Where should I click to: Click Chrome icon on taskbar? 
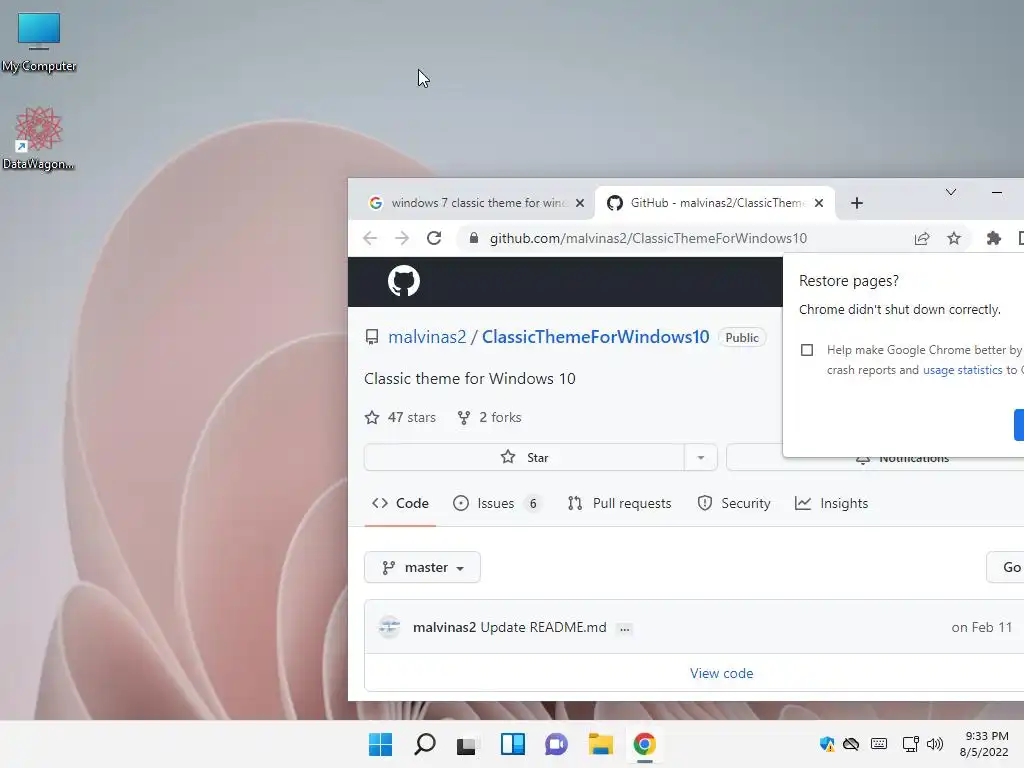[x=645, y=744]
